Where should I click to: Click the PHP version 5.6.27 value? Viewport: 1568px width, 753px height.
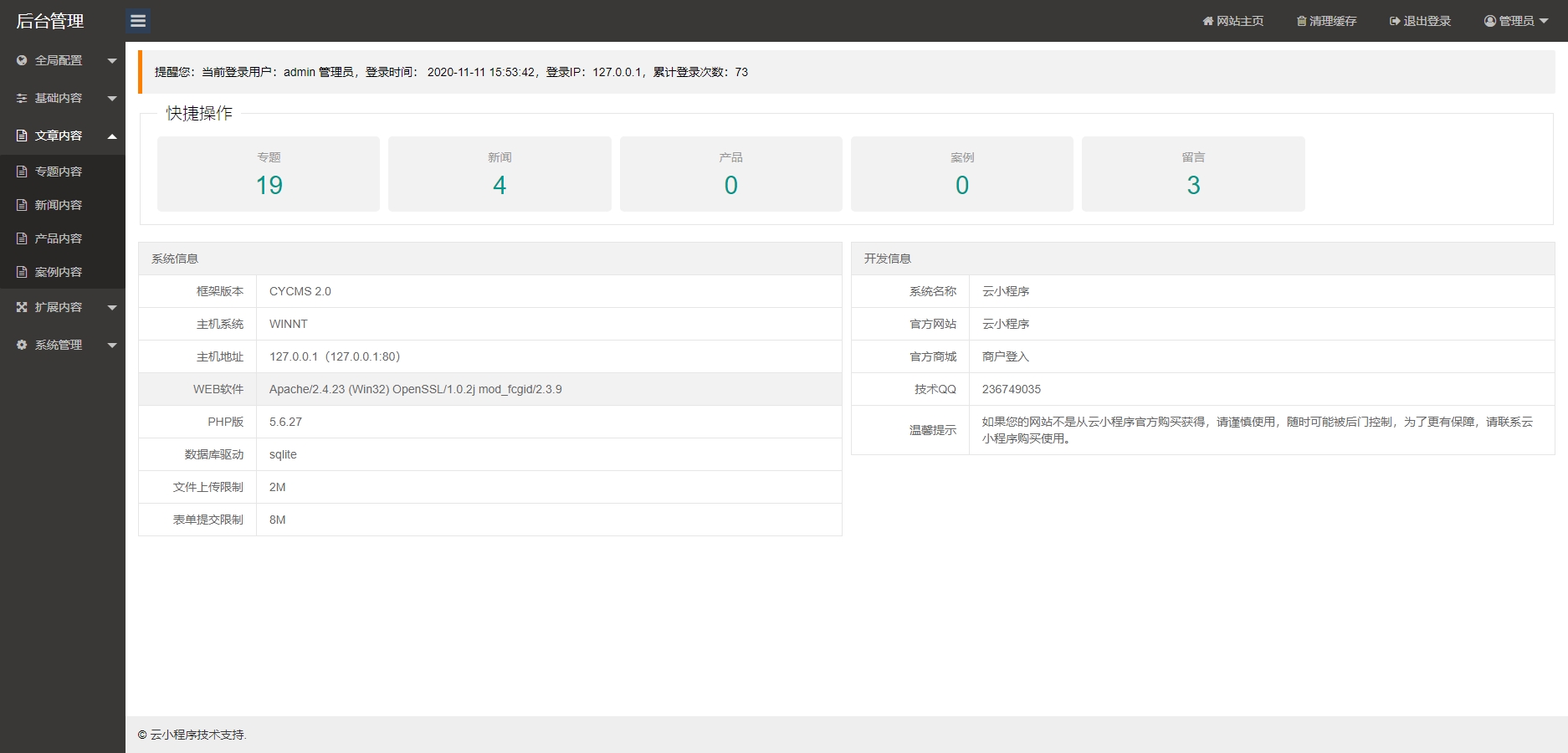[x=285, y=422]
